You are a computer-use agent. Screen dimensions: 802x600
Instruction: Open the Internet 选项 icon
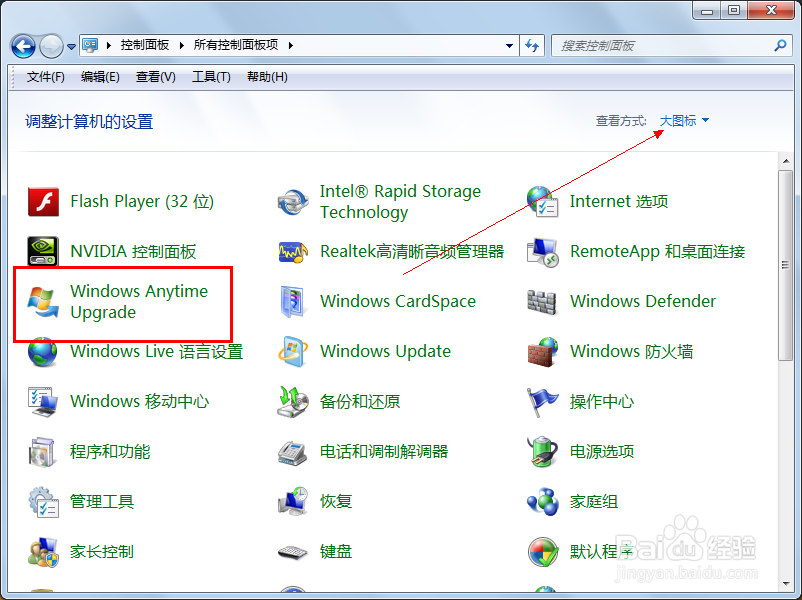point(543,202)
